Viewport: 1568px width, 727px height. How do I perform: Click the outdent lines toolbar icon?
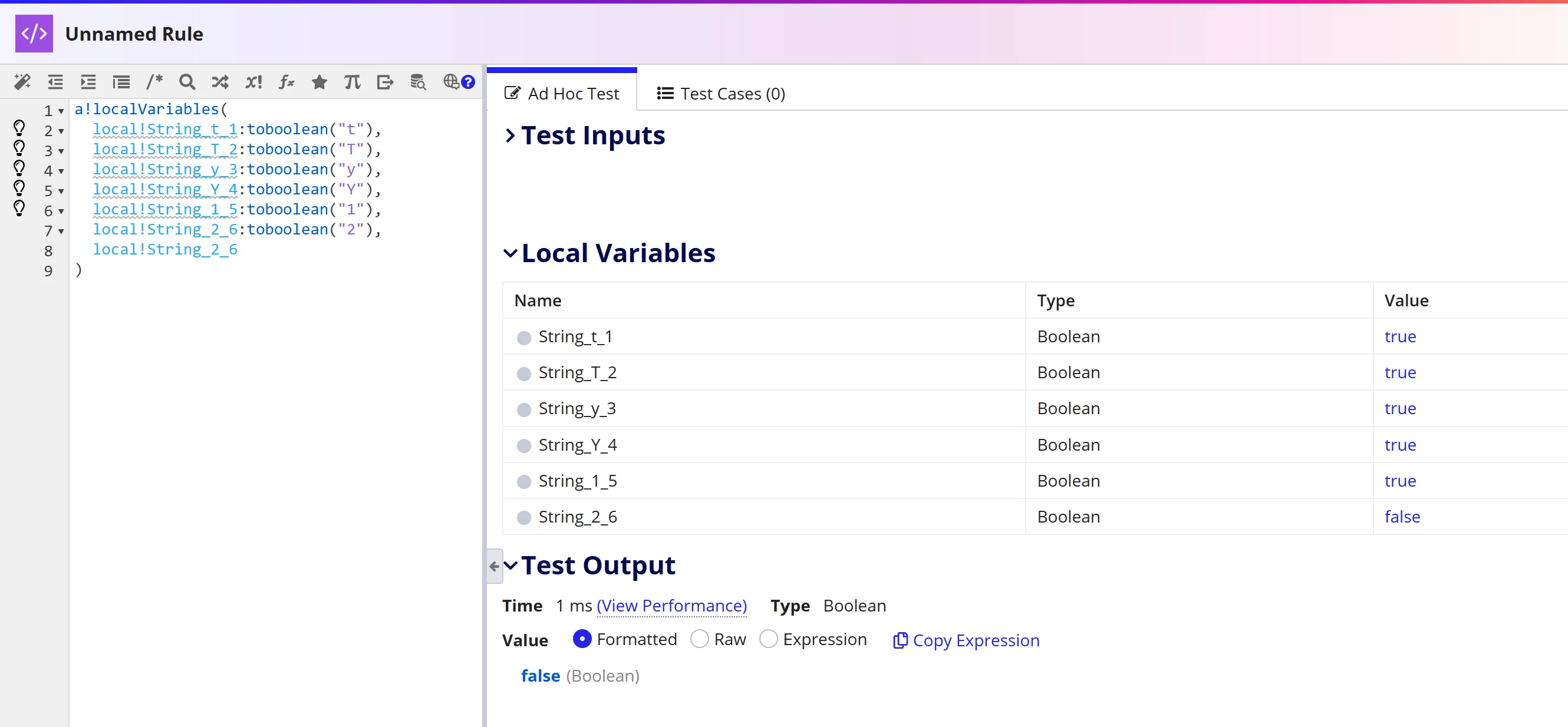(x=55, y=81)
